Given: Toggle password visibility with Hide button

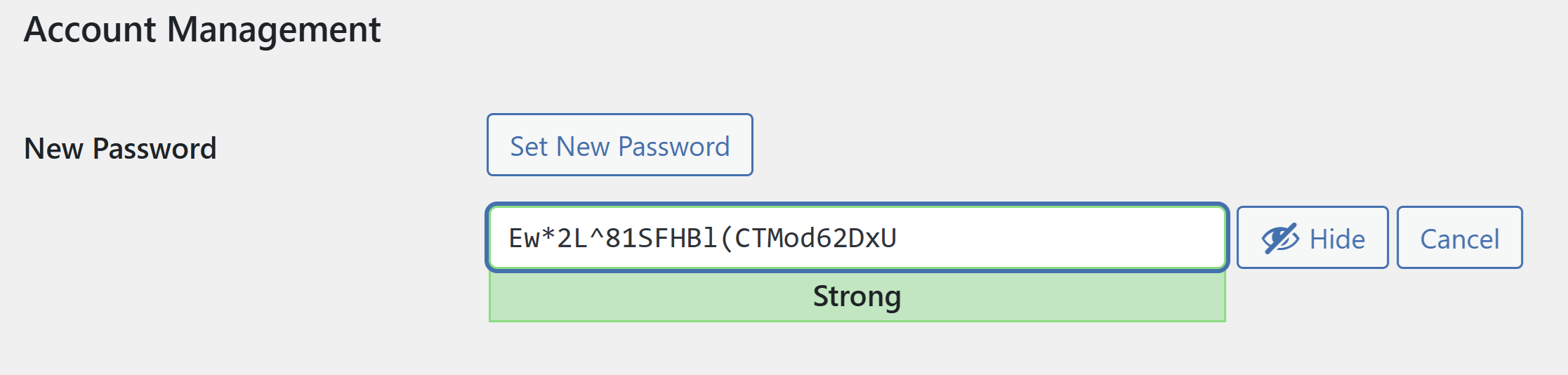Looking at the screenshot, I should pyautogui.click(x=1312, y=238).
